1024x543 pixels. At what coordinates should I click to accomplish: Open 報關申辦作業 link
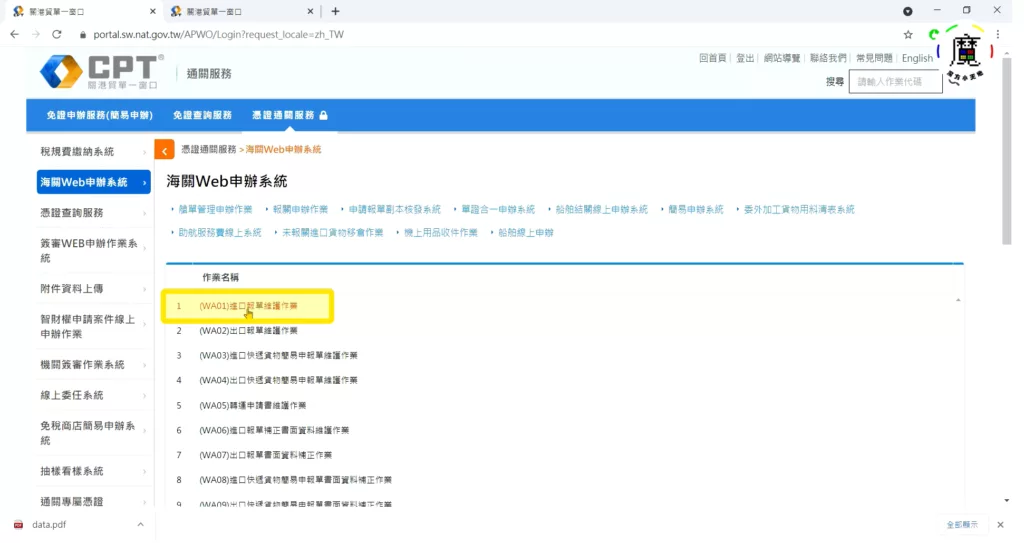tap(300, 210)
